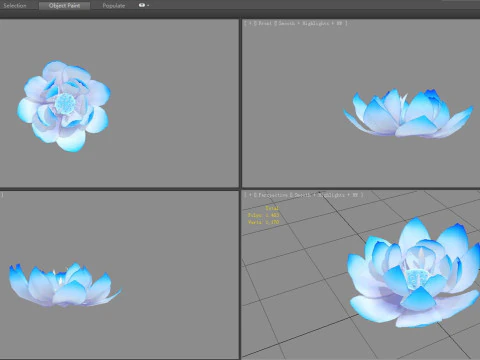
Task: Select the lotus flower in Front viewport
Action: (x=408, y=113)
